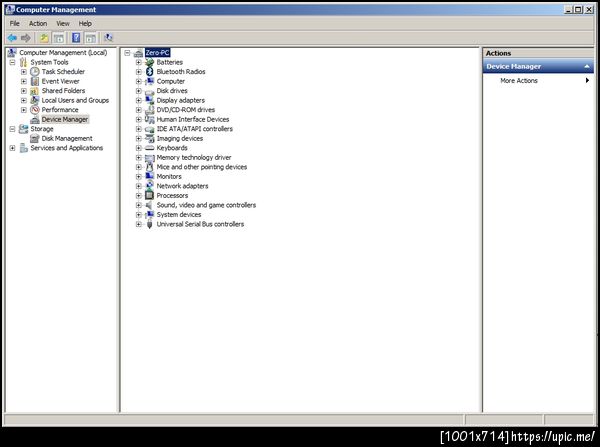Click the Back arrow toolbar icon
600x447 pixels.
click(x=12, y=38)
